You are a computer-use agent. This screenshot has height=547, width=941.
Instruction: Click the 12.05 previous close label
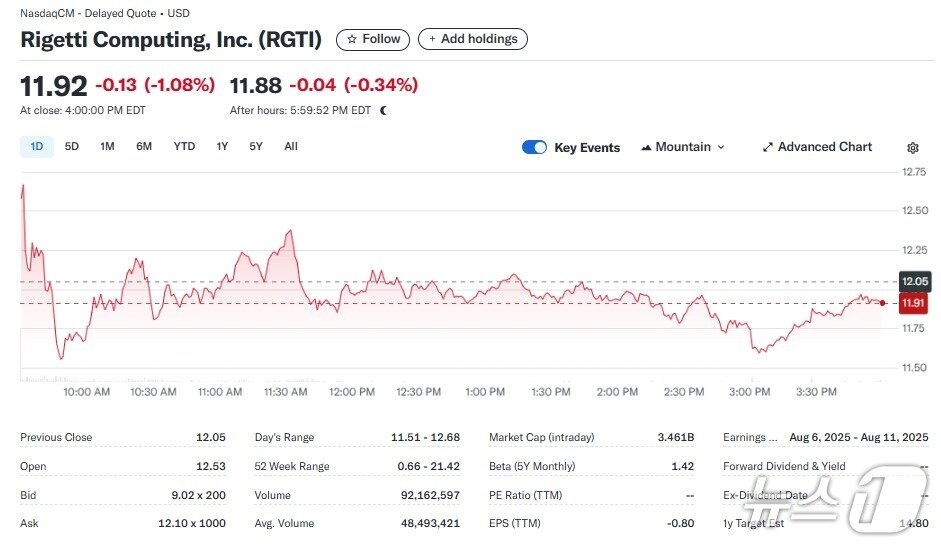pos(914,281)
